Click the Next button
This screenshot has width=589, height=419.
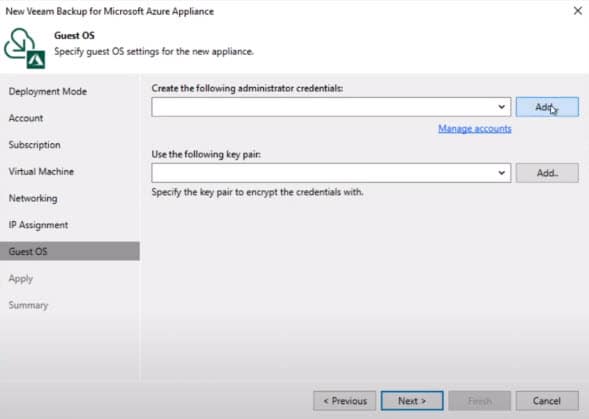pos(412,401)
